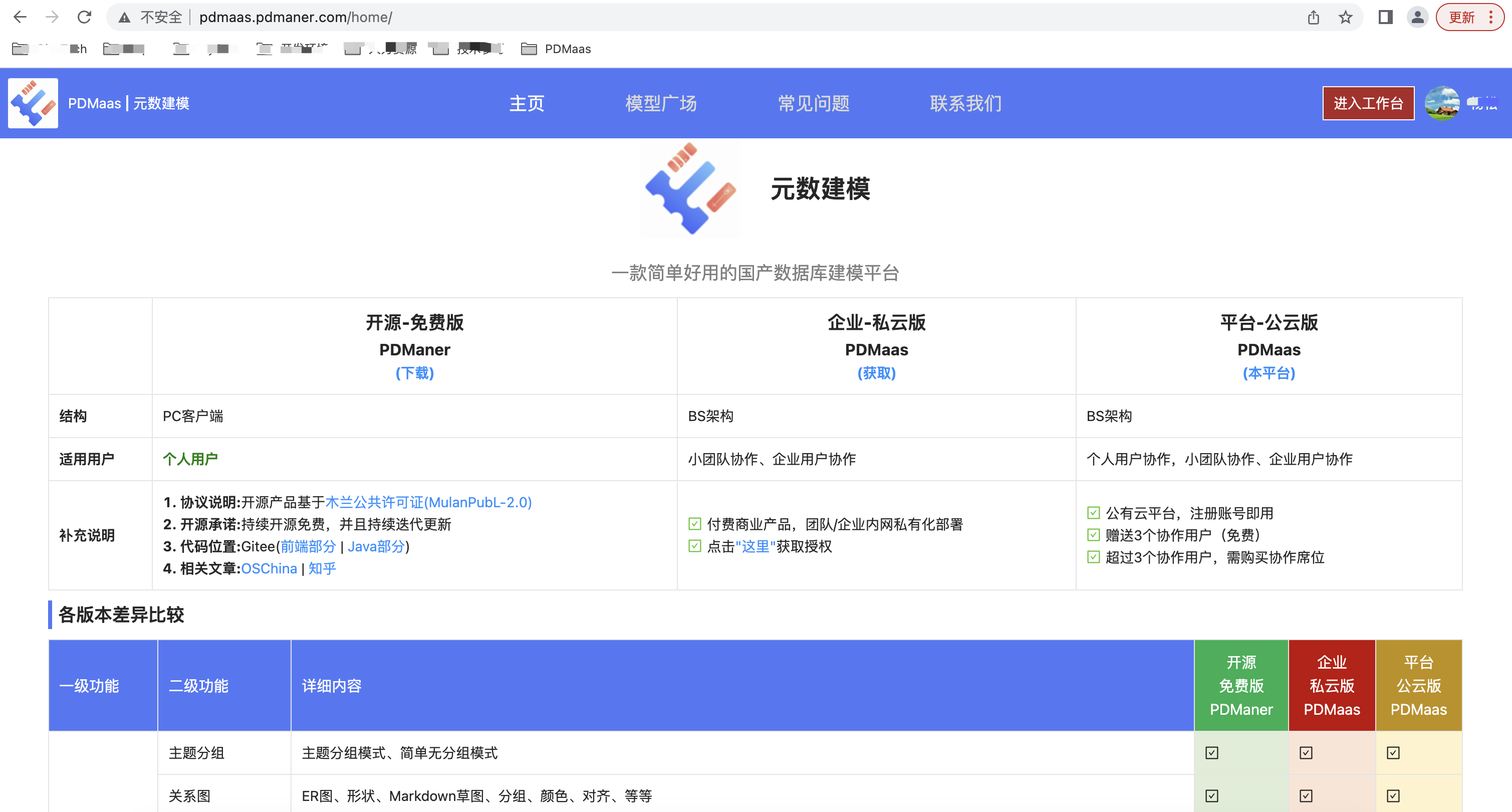The height and width of the screenshot is (812, 1512).
Task: Click the 平台-公云版 column heading
Action: [x=1269, y=322]
